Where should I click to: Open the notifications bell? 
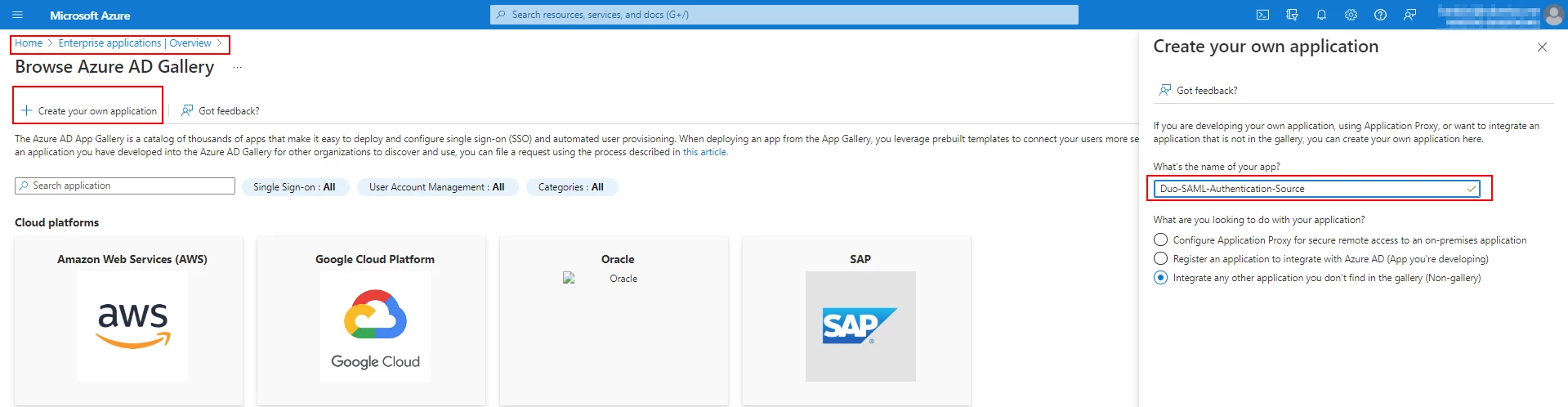(x=1321, y=15)
